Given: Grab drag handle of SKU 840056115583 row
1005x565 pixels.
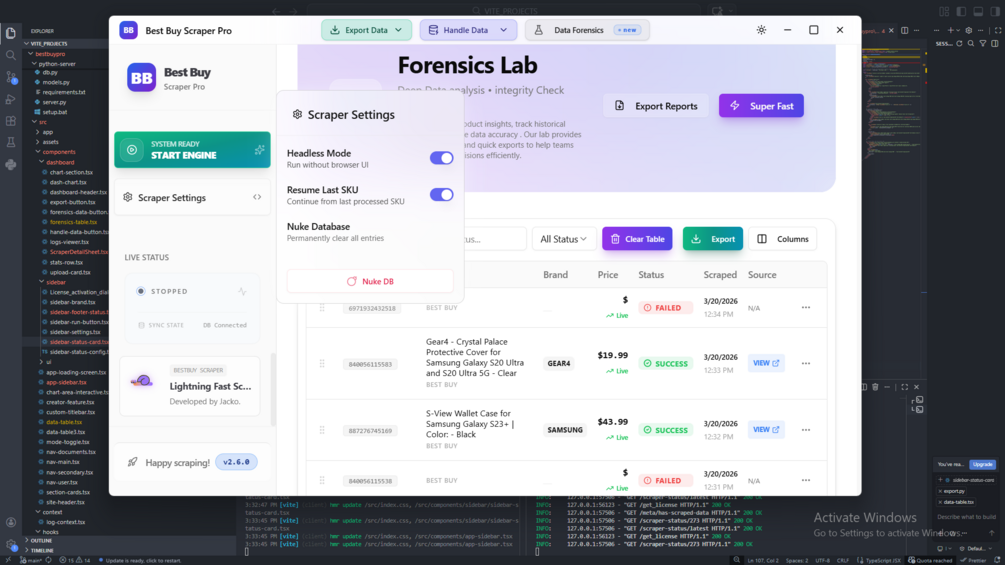Looking at the screenshot, I should pyautogui.click(x=322, y=364).
